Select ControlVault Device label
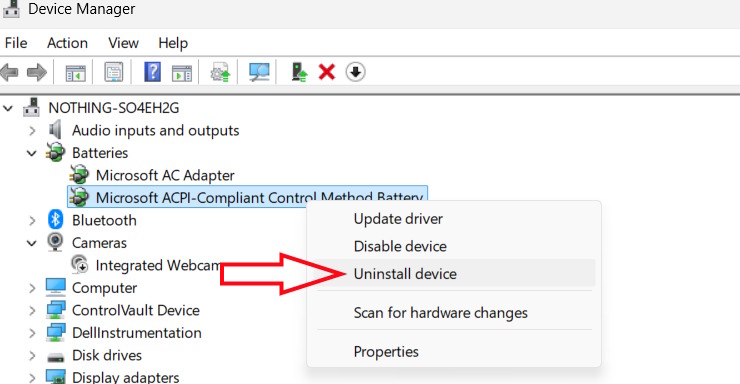The image size is (740, 384). tap(136, 310)
